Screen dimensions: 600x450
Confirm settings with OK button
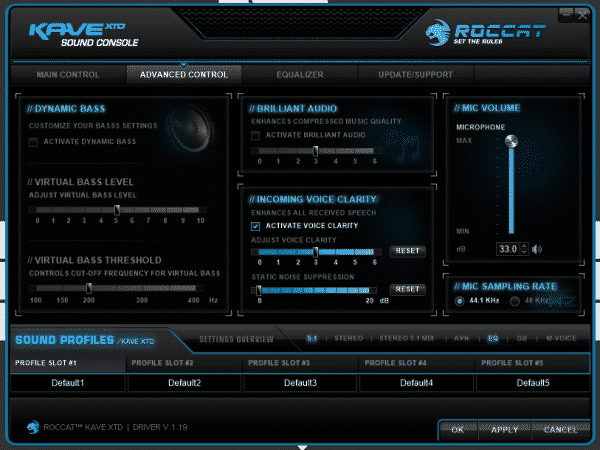(x=458, y=430)
